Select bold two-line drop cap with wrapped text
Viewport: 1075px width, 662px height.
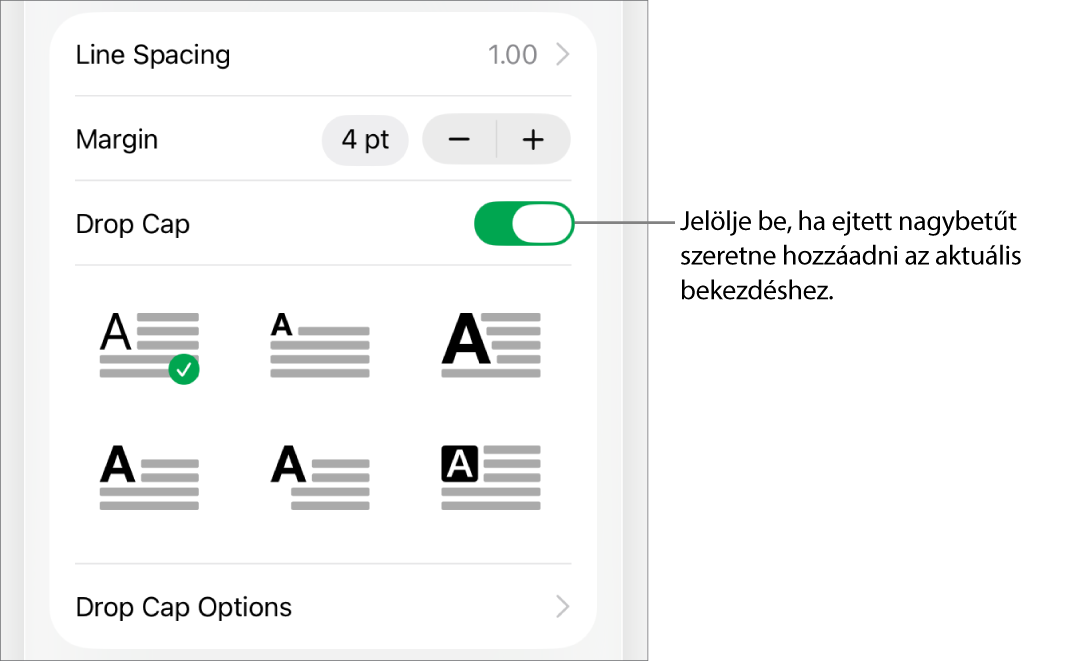(149, 478)
